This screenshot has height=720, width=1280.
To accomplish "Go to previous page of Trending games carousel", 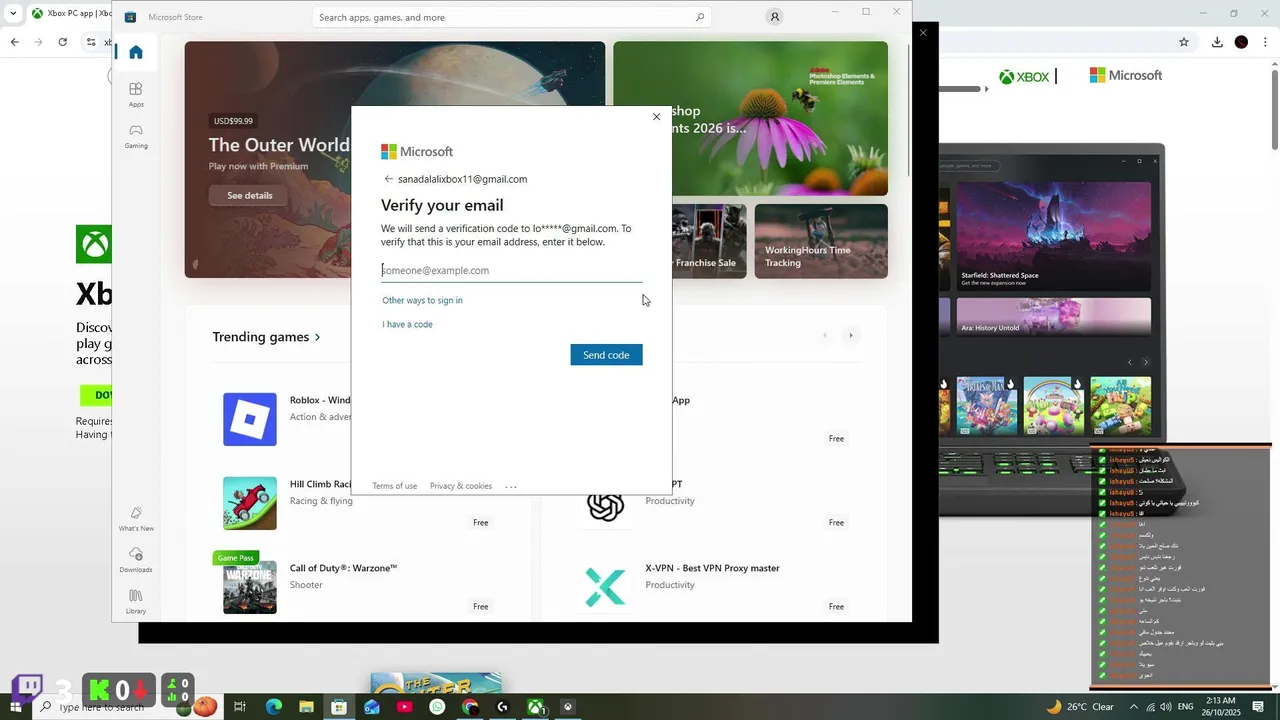I will coord(825,335).
